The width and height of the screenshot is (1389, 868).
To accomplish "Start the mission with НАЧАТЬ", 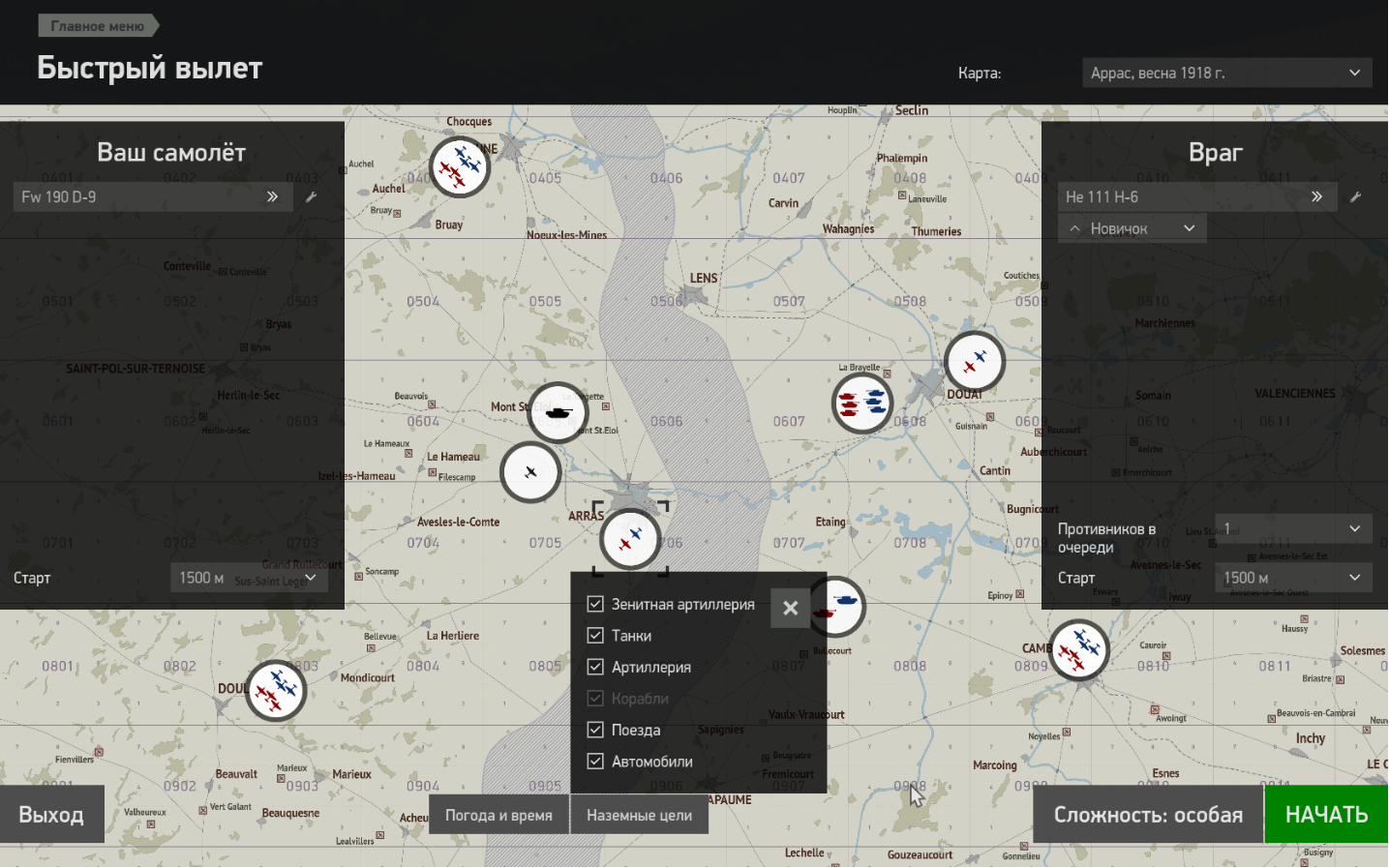I will [1326, 815].
